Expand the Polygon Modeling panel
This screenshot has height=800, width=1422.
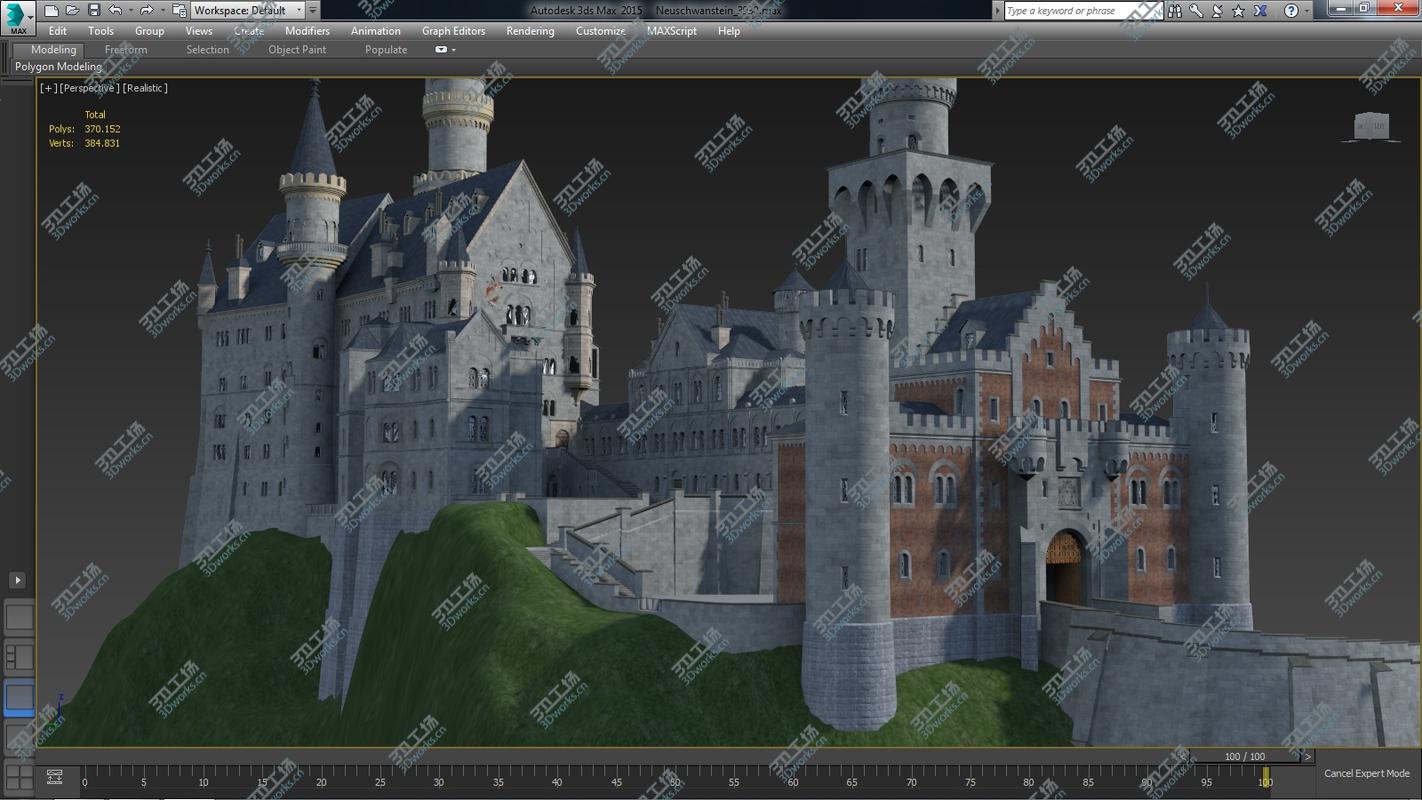(x=58, y=67)
